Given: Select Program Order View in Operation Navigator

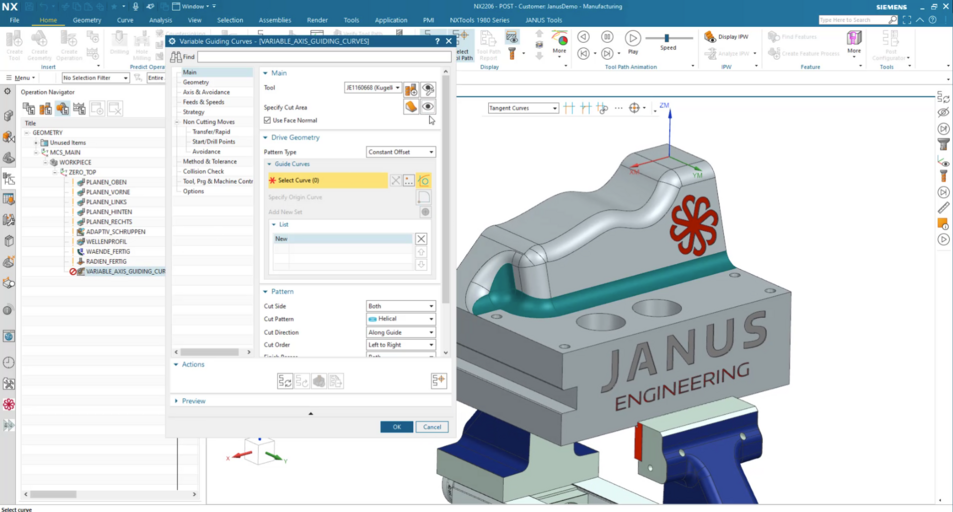Looking at the screenshot, I should pyautogui.click(x=29, y=109).
